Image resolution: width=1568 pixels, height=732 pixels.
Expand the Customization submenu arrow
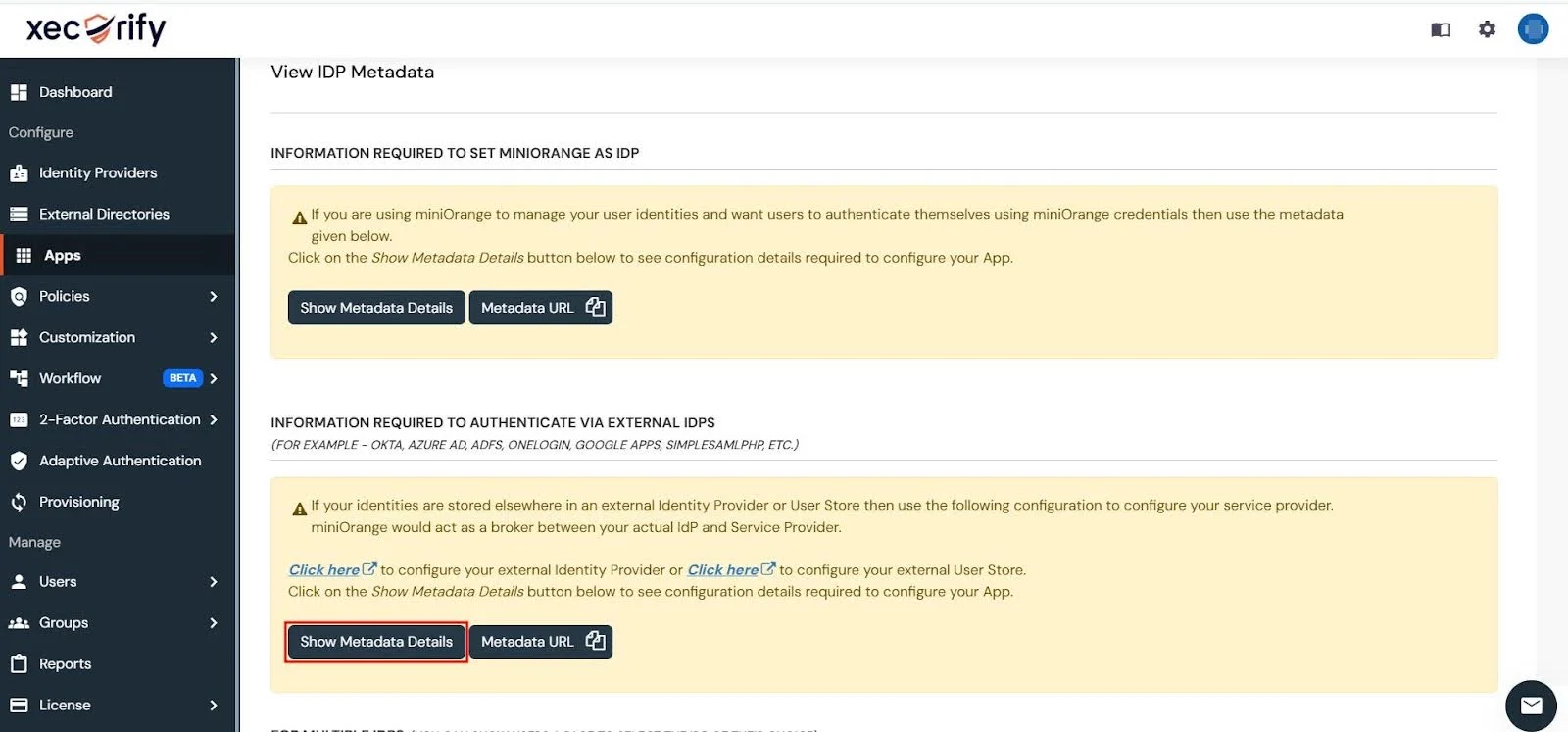214,337
